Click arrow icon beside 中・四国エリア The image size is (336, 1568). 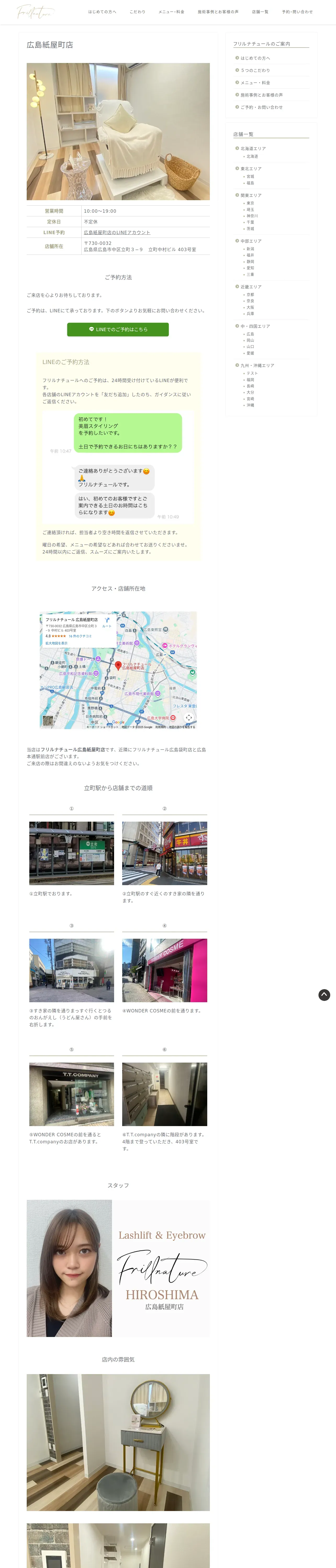tap(237, 326)
